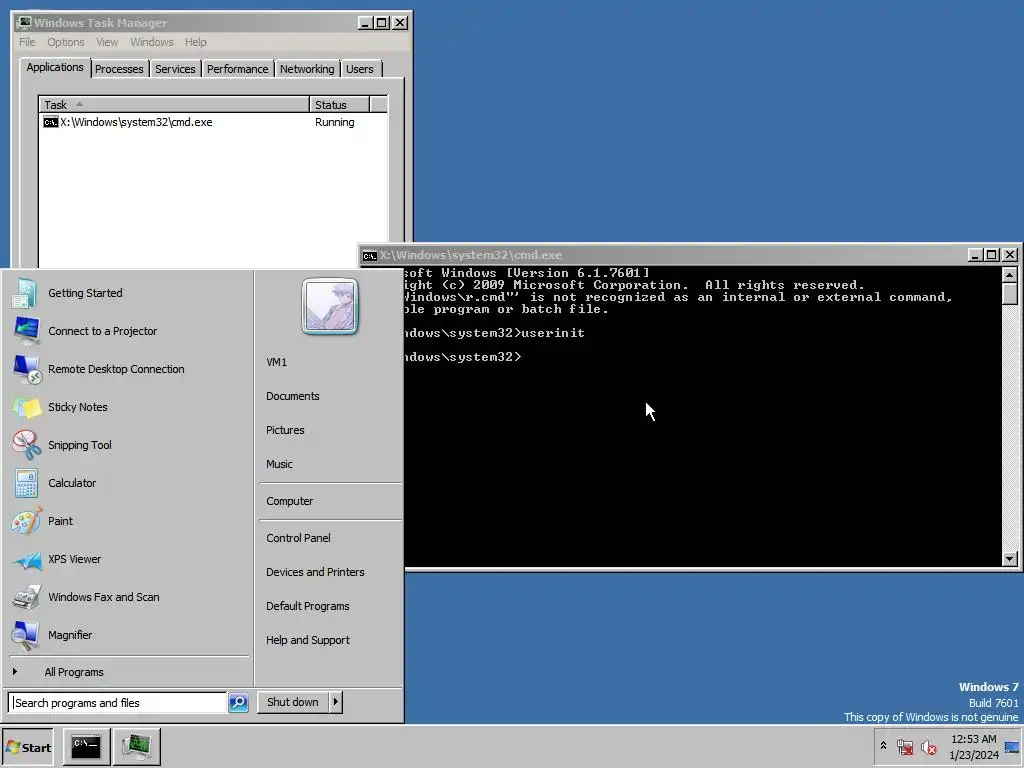1024x768 pixels.
Task: Open Task Manager Windows menu
Action: [x=152, y=42]
